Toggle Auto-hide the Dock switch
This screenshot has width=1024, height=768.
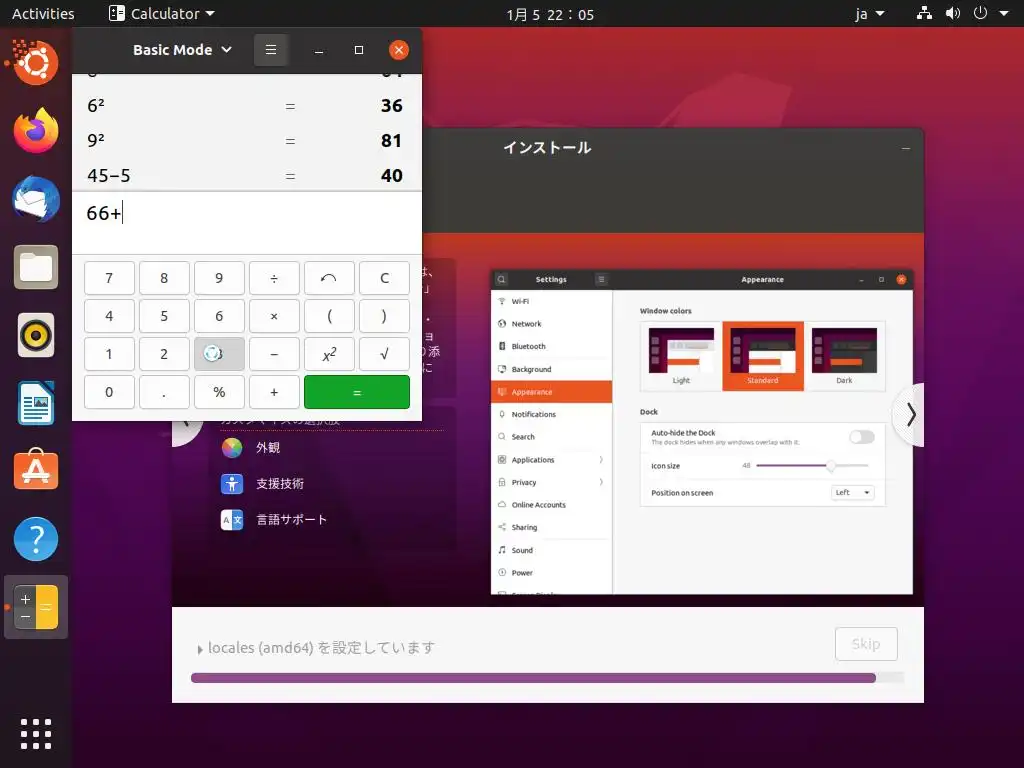[x=861, y=437]
